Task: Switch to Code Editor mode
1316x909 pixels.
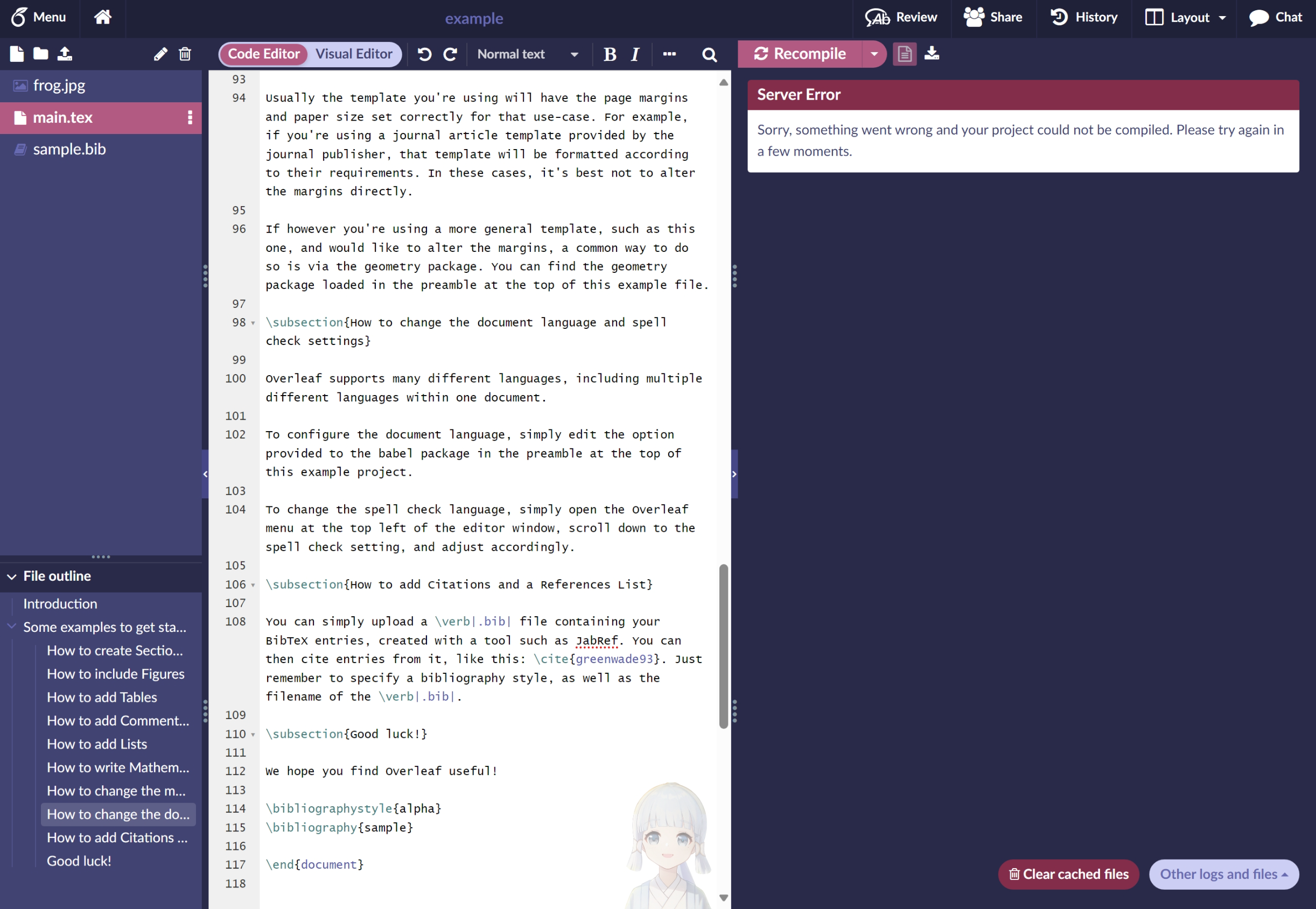Action: pos(264,54)
